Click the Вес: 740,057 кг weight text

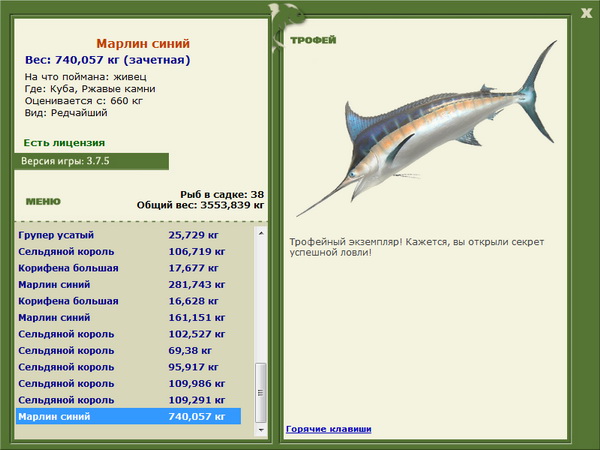pyautogui.click(x=108, y=60)
